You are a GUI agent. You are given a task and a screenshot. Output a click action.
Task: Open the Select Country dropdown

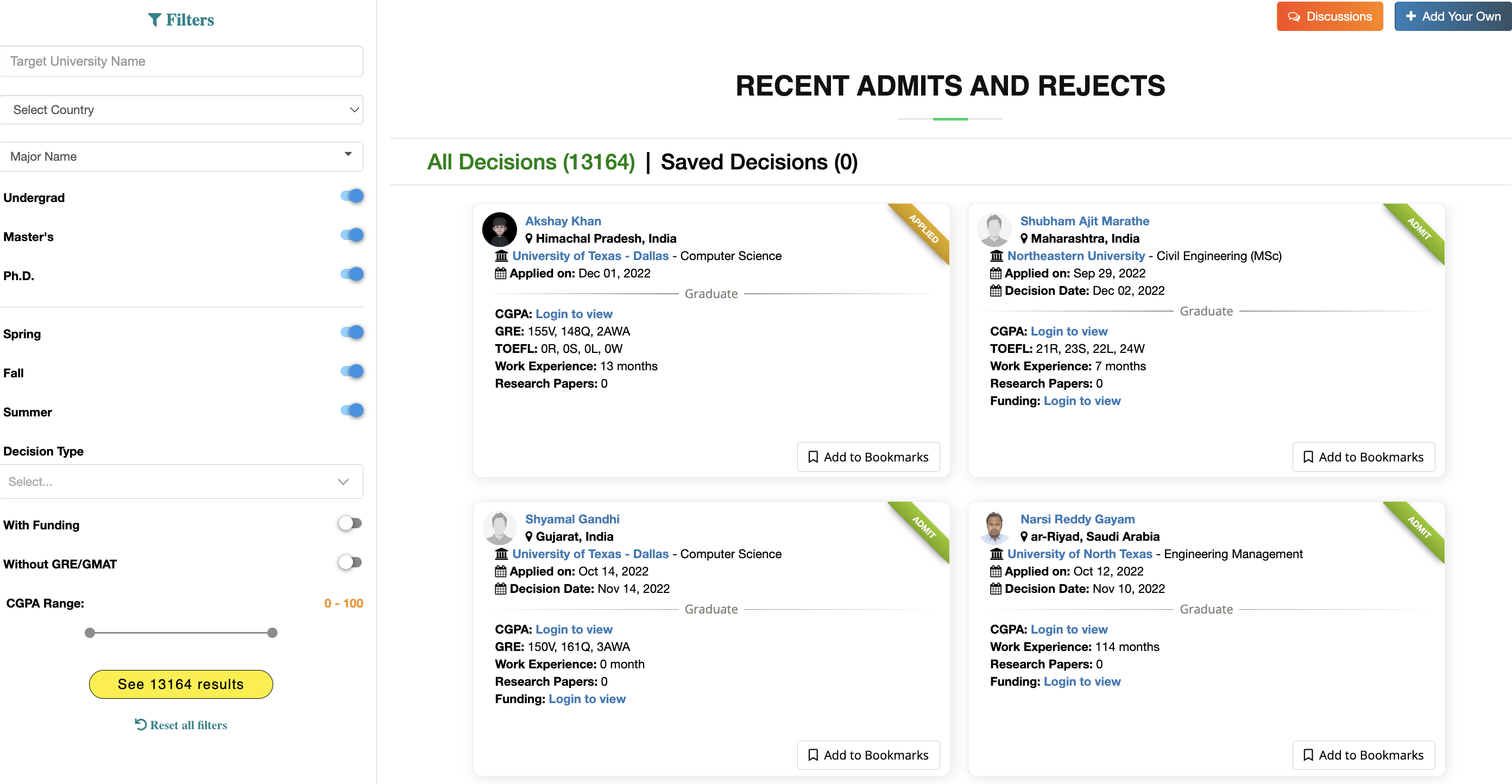click(181, 110)
